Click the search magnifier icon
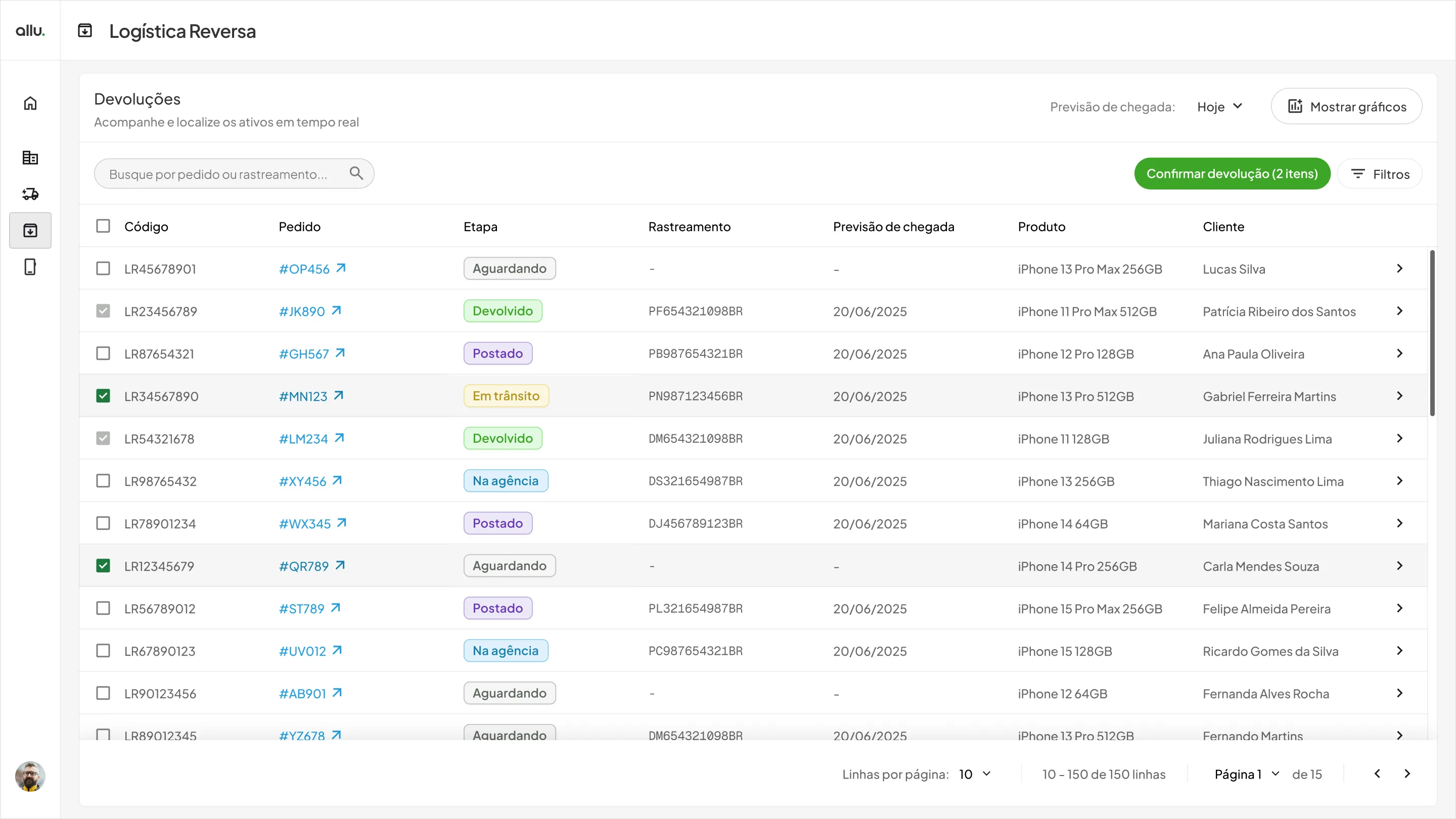The height and width of the screenshot is (819, 1456). (356, 173)
